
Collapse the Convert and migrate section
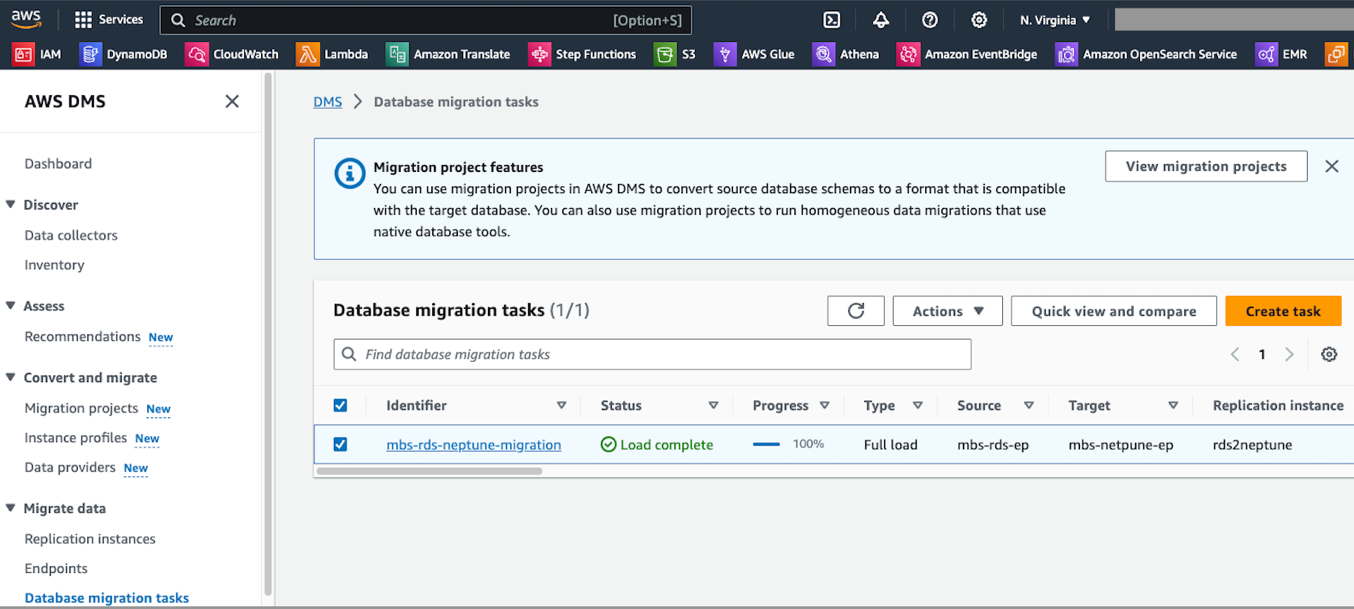pos(11,377)
